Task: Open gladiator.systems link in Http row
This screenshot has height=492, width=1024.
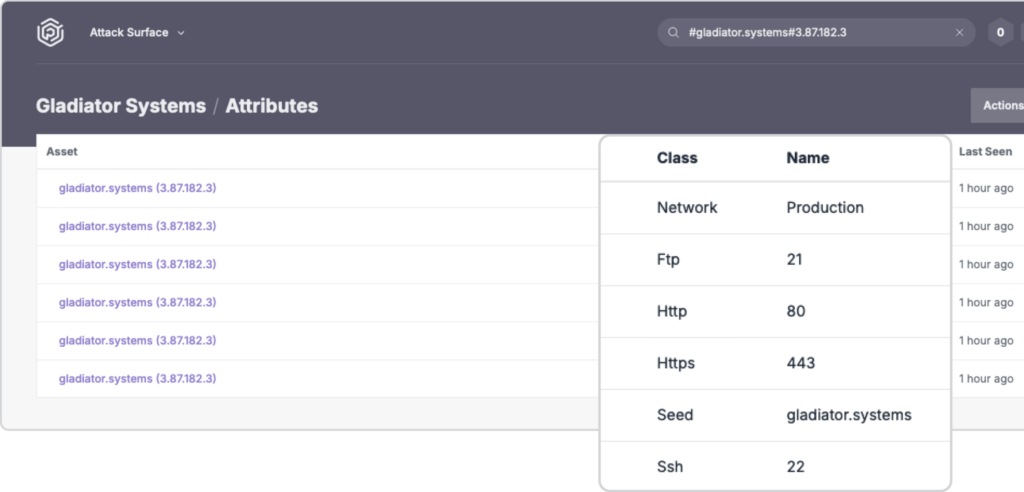Action: pos(137,264)
